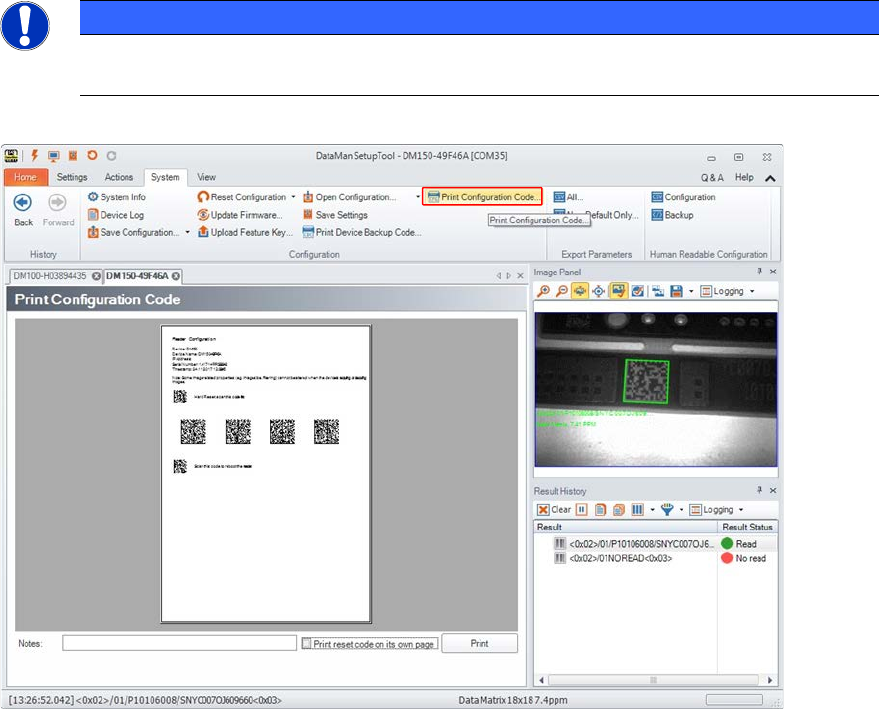Screen dimensions: 879x709
Task: Click the Save Settings ribbon icon
Action: tap(309, 215)
